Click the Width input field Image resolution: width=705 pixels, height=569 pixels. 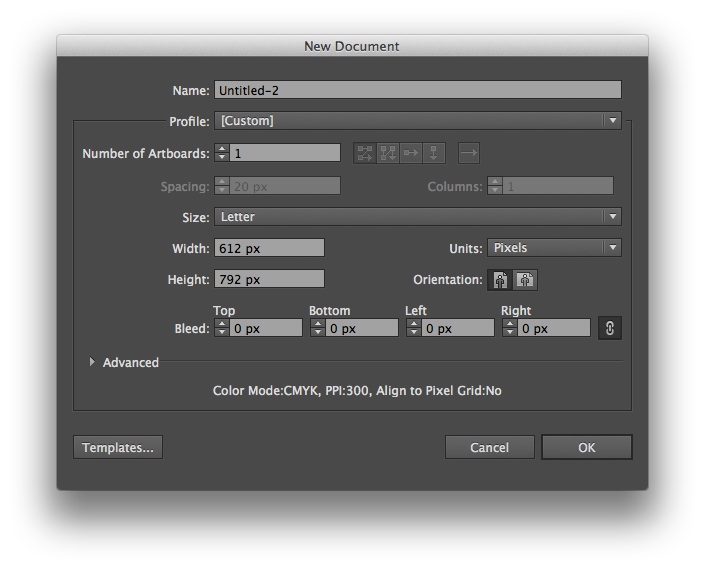(269, 248)
